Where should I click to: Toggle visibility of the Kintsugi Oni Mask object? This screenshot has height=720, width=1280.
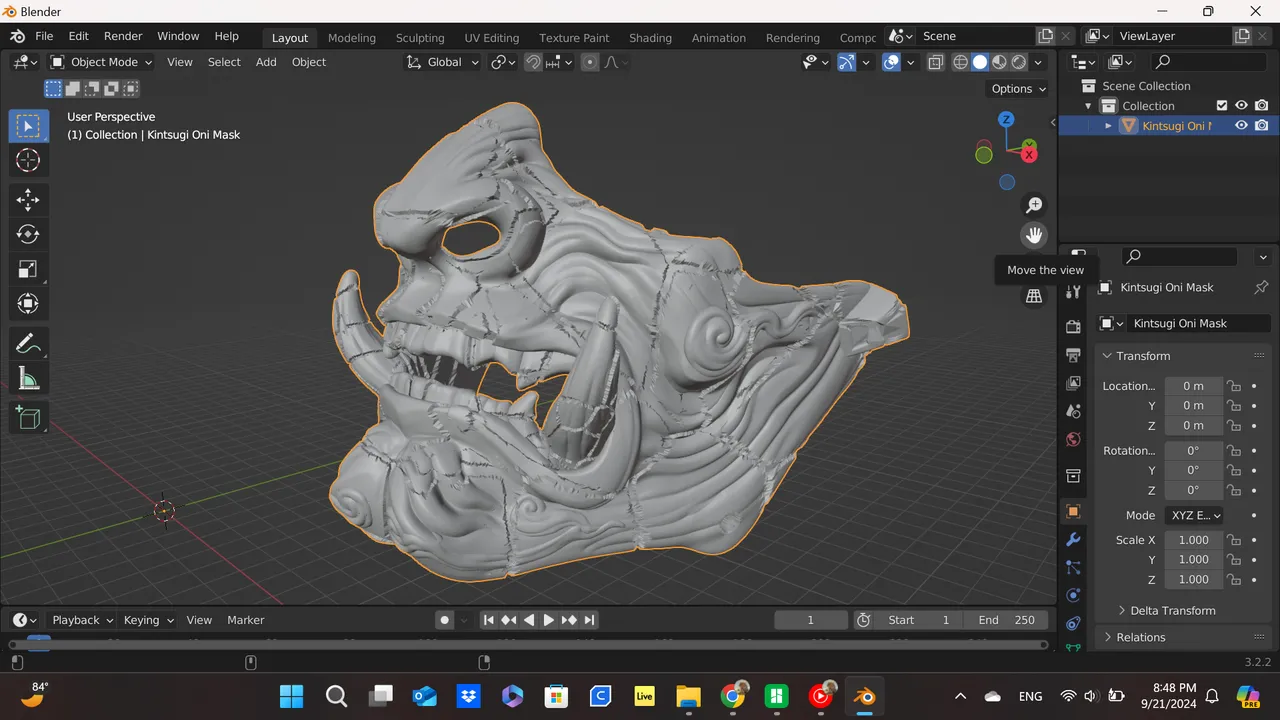(1240, 125)
